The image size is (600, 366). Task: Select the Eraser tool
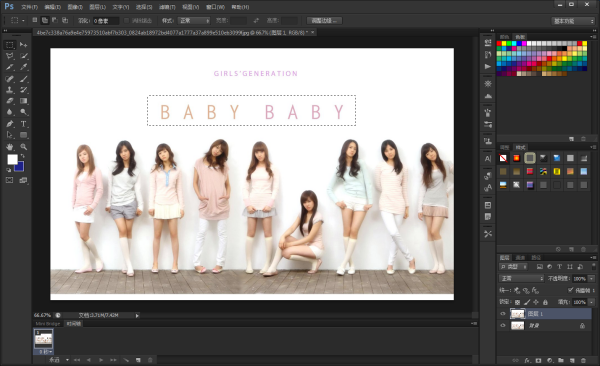pos(10,101)
